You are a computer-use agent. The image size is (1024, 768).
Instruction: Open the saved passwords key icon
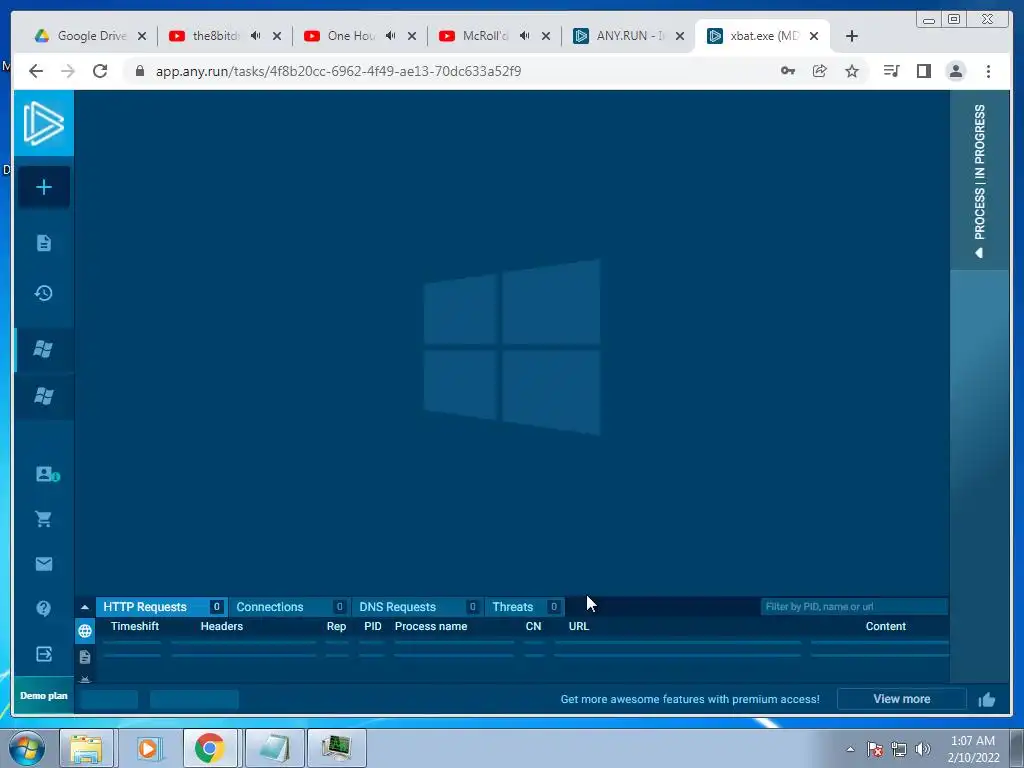click(x=788, y=71)
